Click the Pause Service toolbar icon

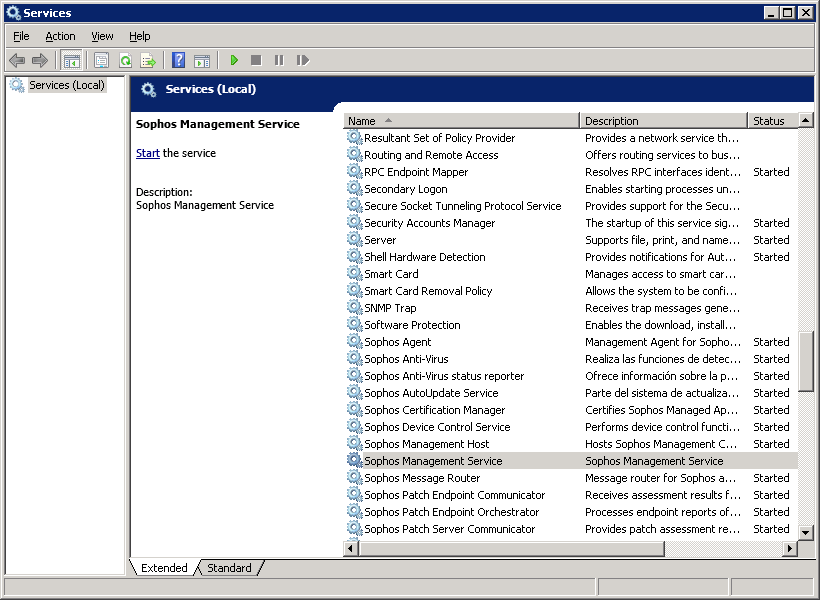tap(279, 61)
